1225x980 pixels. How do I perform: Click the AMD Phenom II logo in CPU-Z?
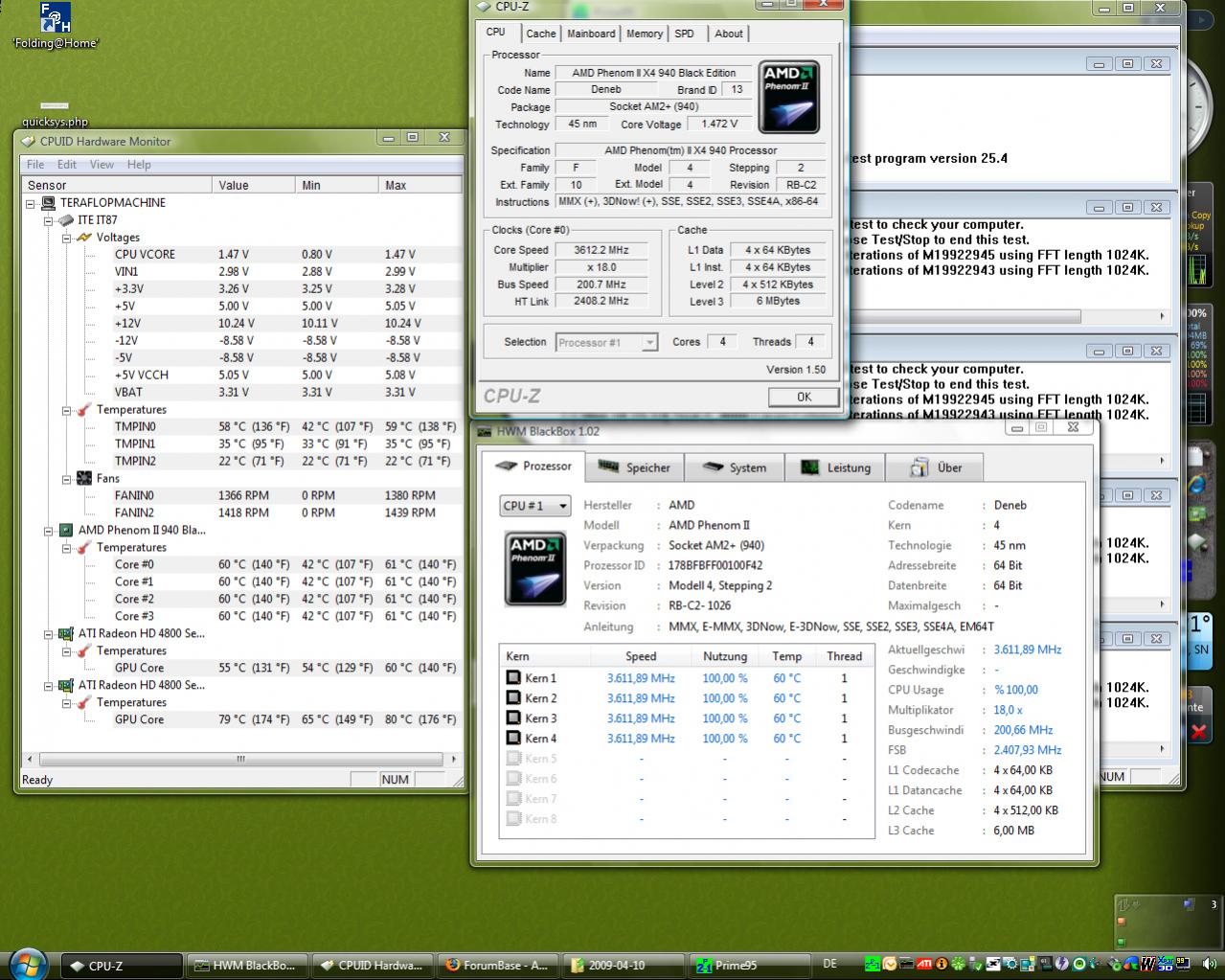[x=789, y=97]
